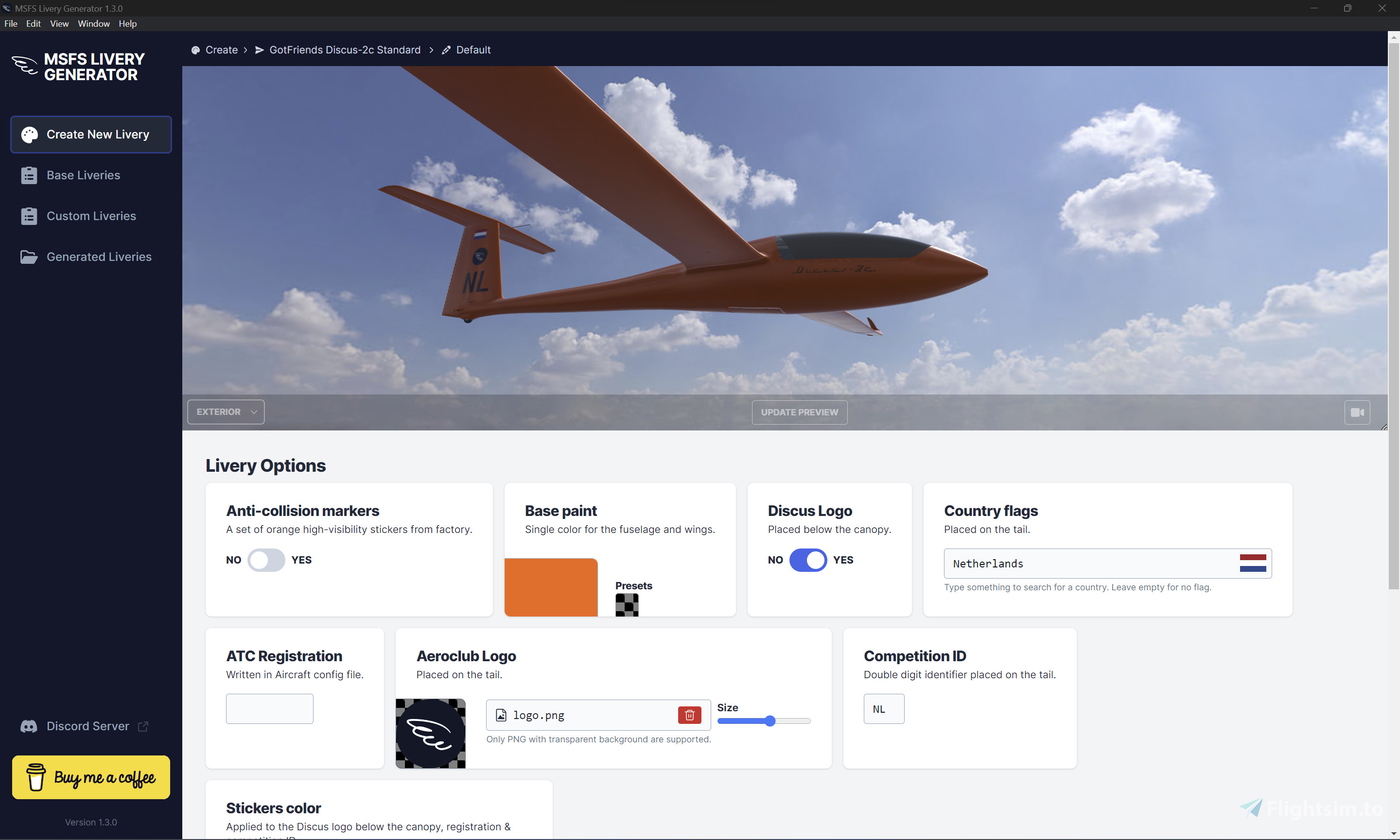Open the checkered Presets swatch under Base paint

click(627, 604)
